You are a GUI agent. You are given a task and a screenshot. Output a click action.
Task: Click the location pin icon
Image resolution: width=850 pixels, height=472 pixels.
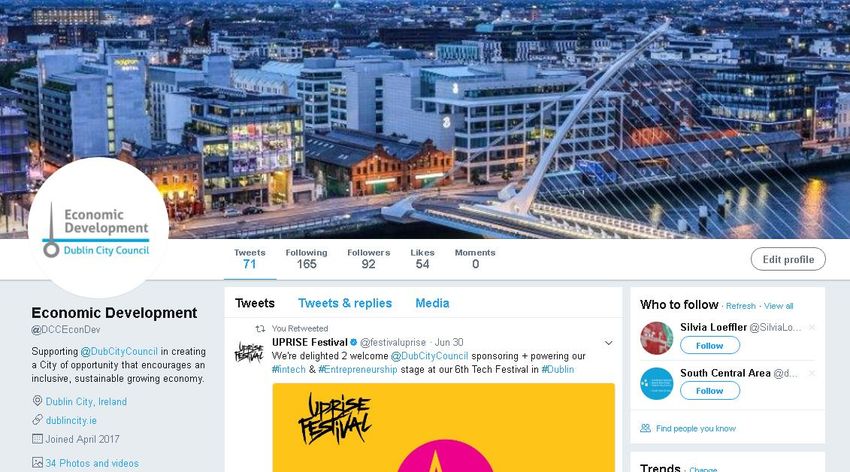pyautogui.click(x=37, y=401)
